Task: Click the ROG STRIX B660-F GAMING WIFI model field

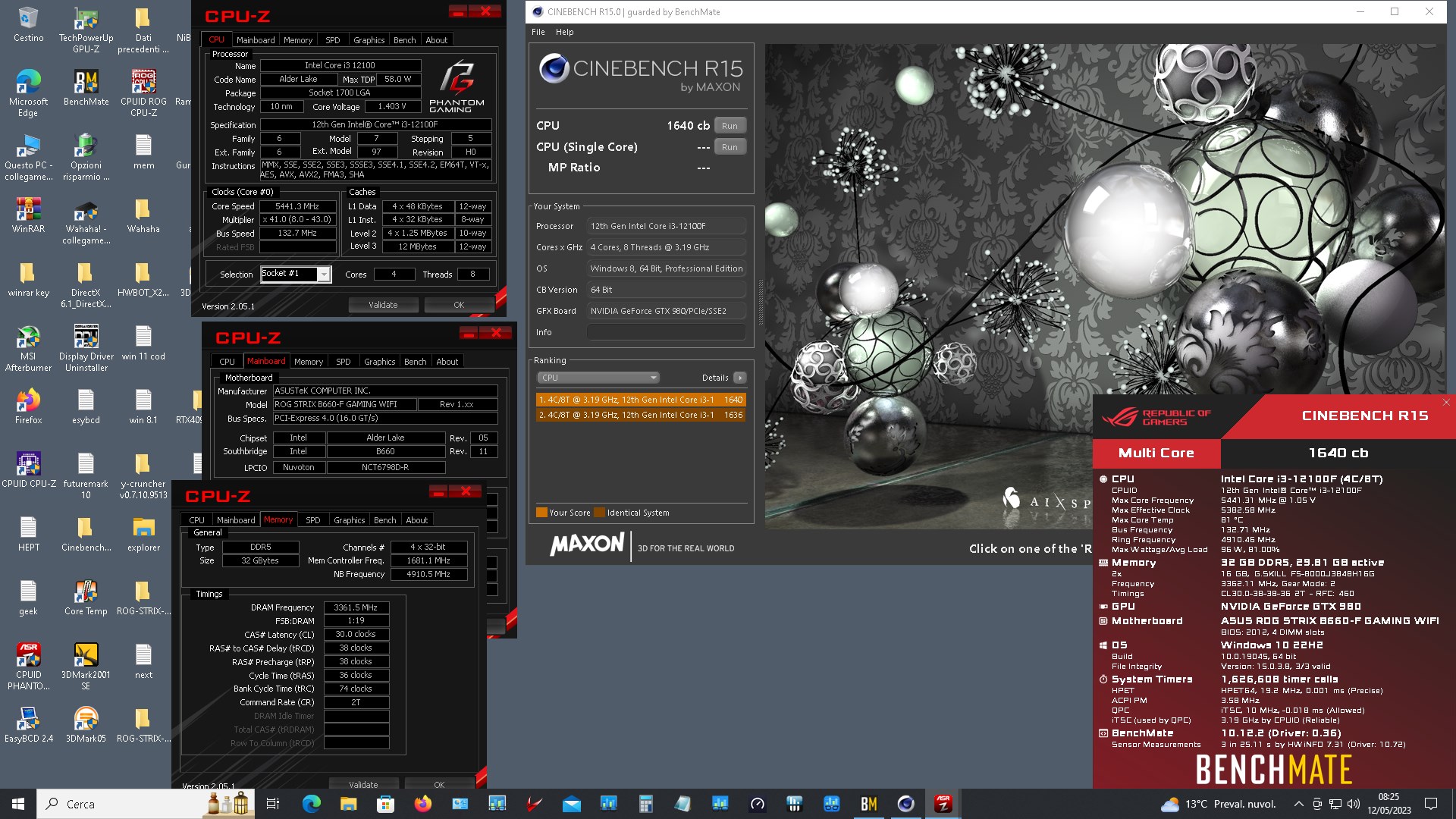Action: 344,404
